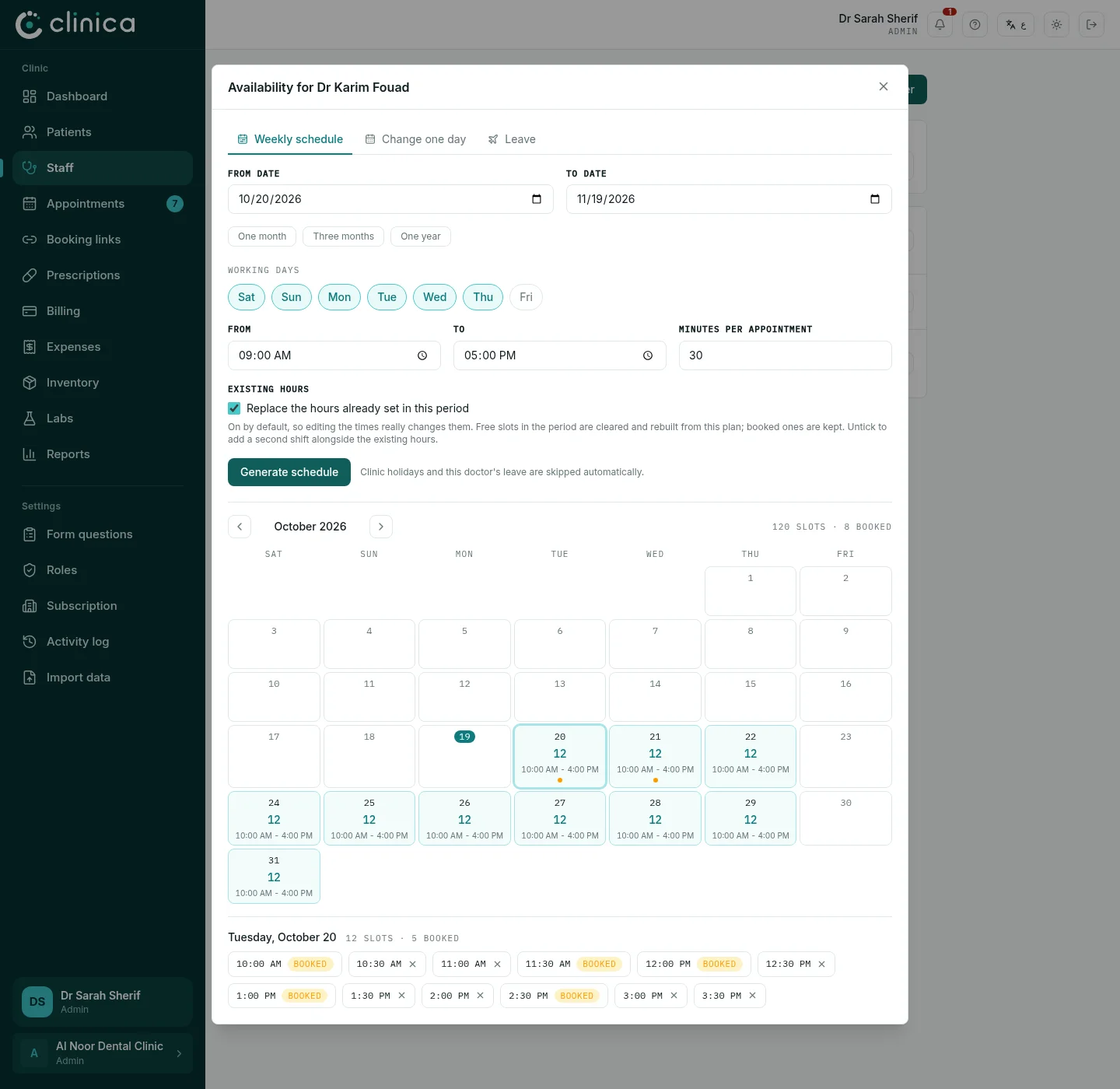Open Activity log in the sidebar

pyautogui.click(x=103, y=642)
